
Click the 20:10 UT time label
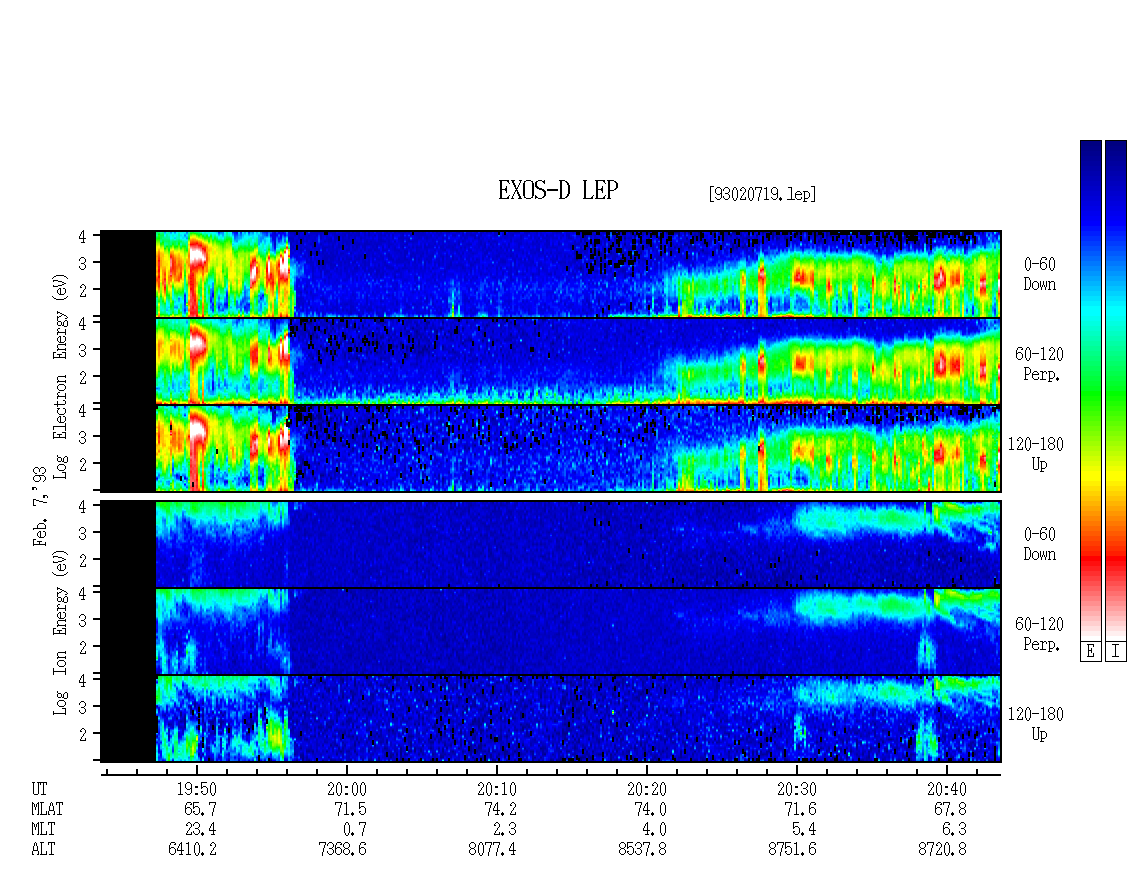tap(497, 789)
